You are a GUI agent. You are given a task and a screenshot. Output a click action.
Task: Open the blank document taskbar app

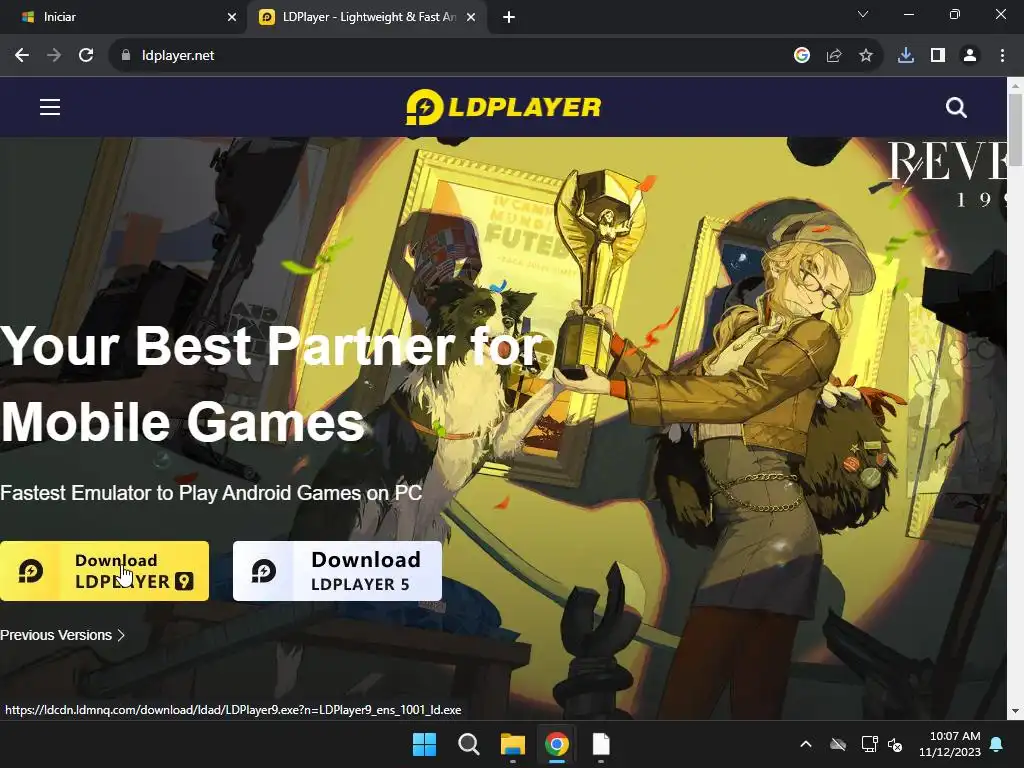point(601,744)
